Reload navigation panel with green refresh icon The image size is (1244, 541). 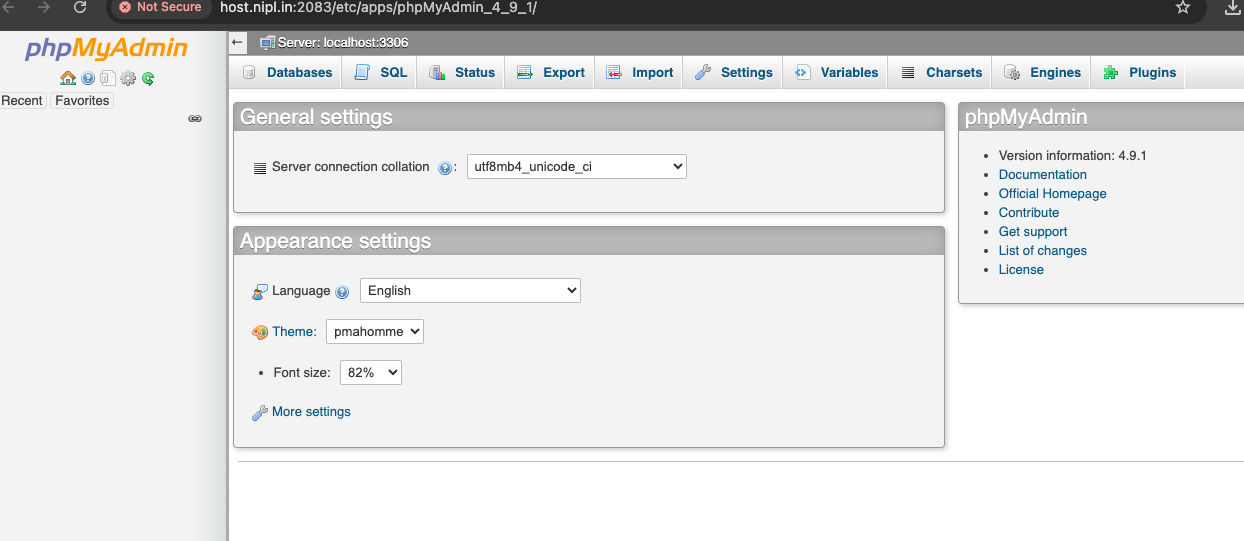pos(148,78)
